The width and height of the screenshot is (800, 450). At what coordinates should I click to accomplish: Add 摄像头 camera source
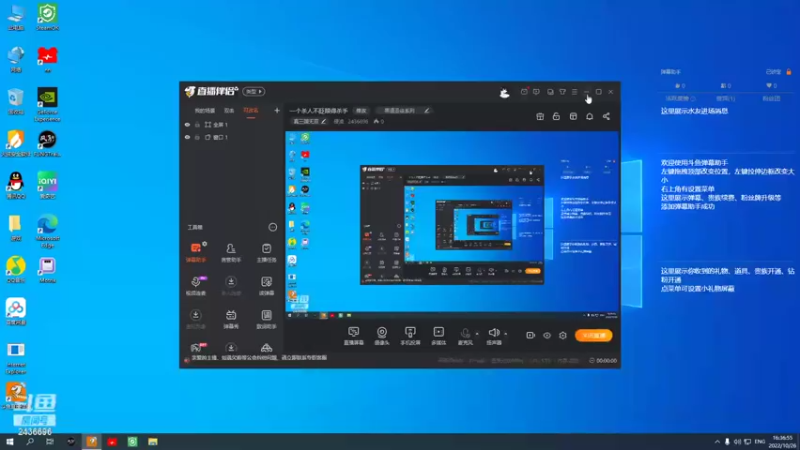tap(382, 336)
